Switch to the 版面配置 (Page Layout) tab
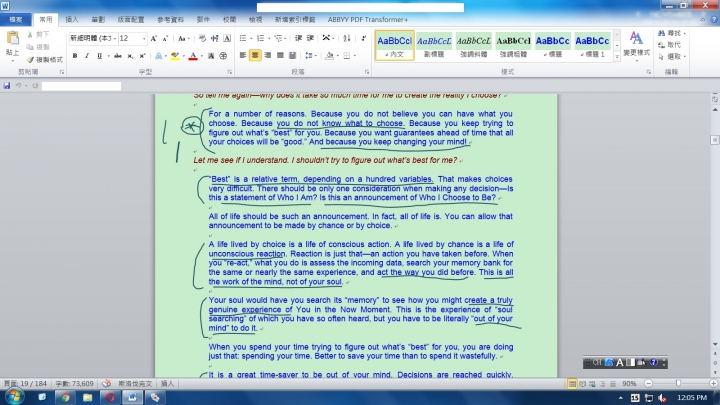The height and width of the screenshot is (405, 720). click(130, 19)
